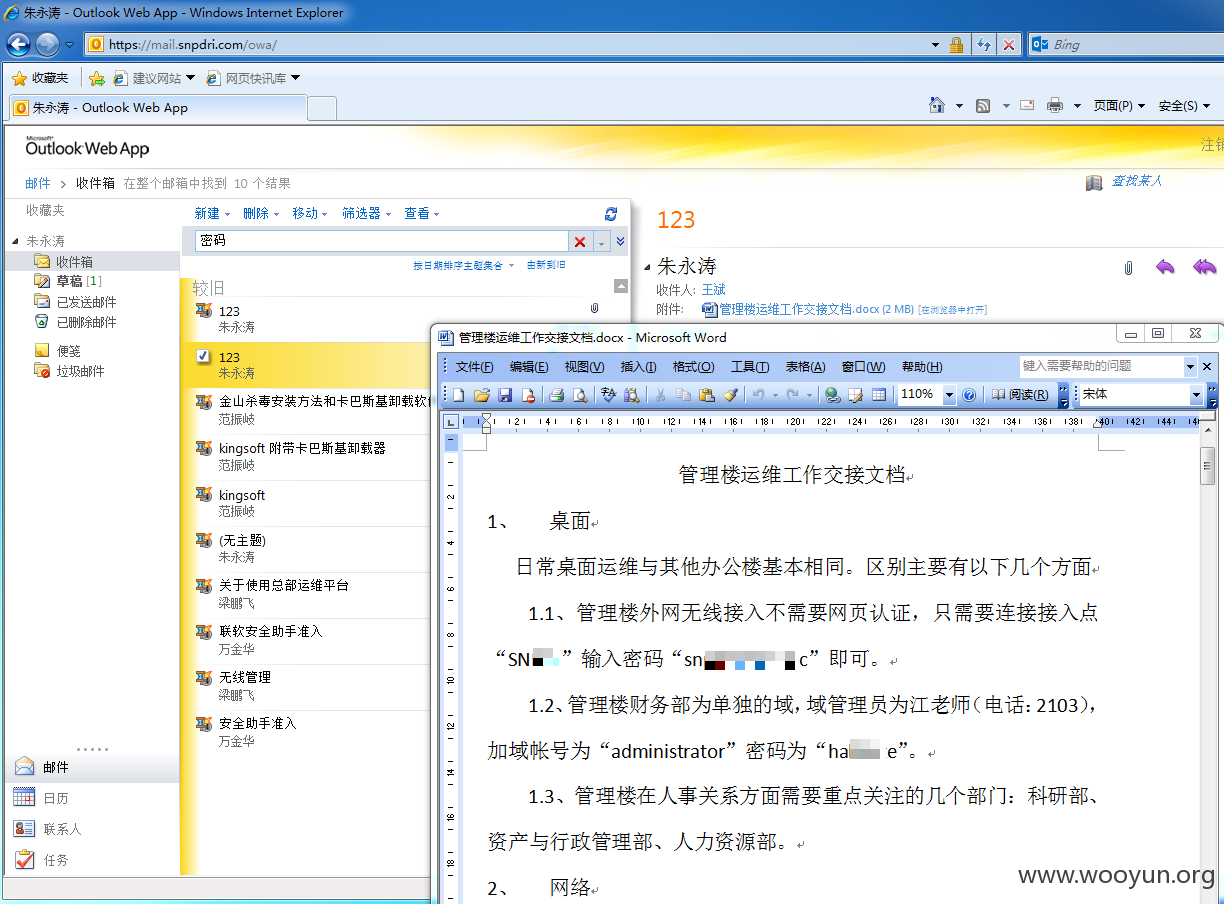Click the IE command bar printer icon
Image resolution: width=1224 pixels, height=904 pixels.
point(1054,105)
